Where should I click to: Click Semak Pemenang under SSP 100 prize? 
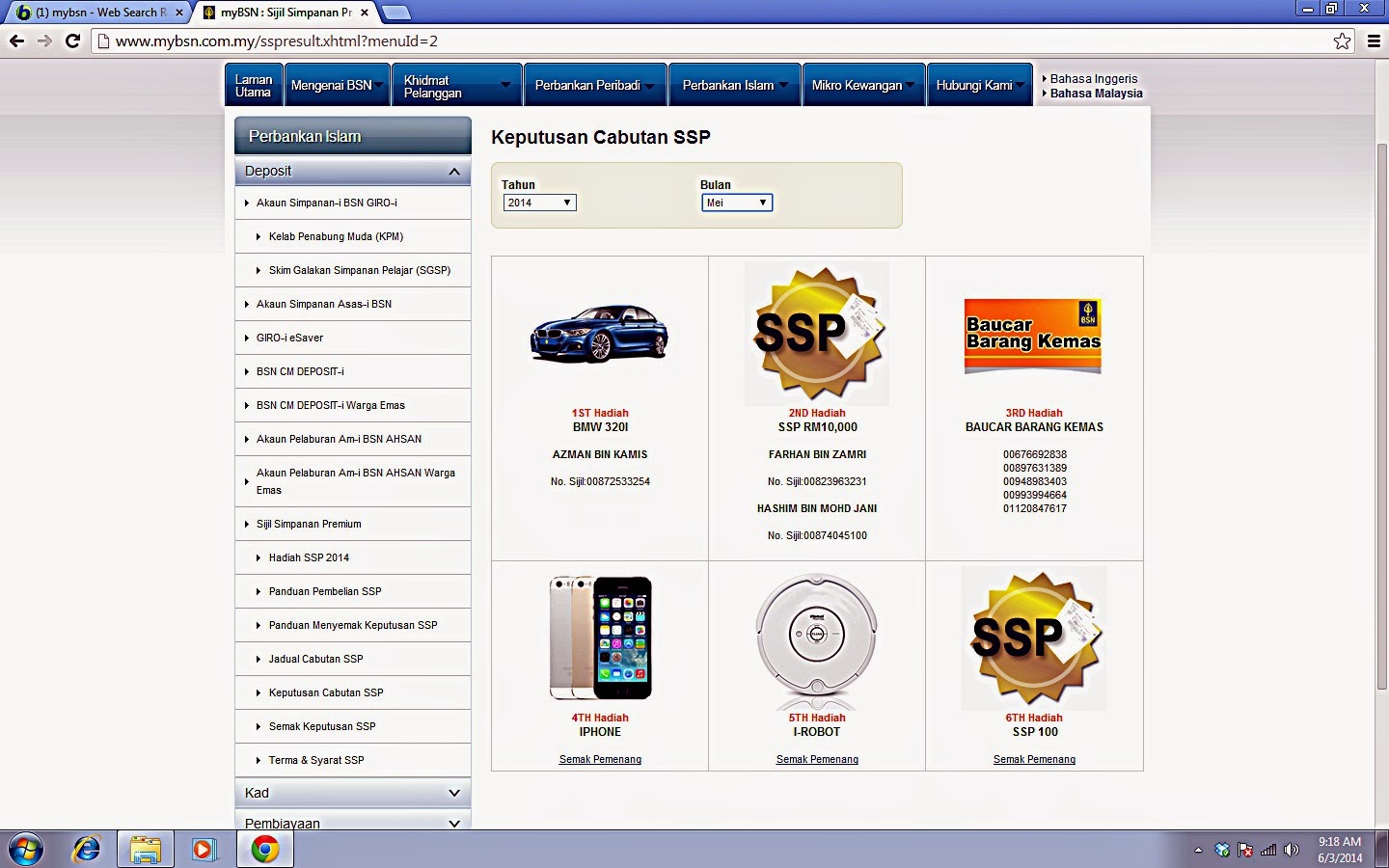1034,760
